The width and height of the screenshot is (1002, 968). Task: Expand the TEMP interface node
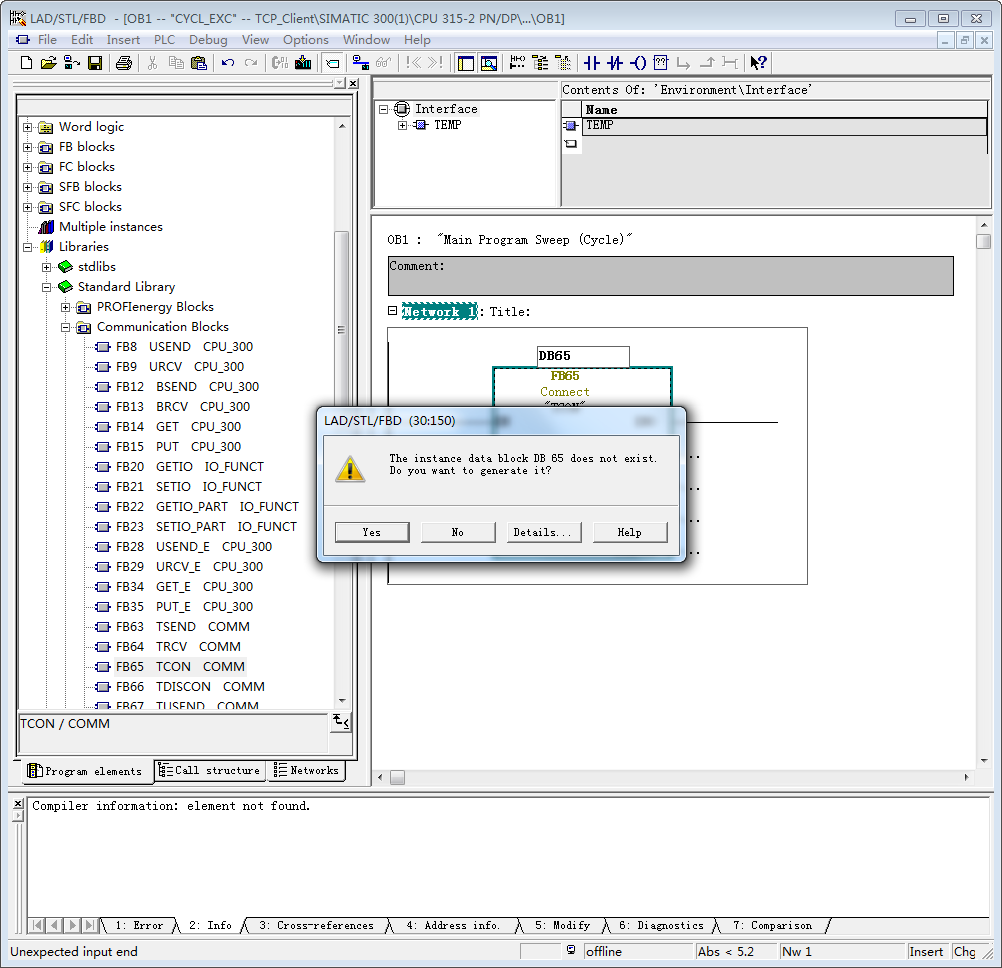[x=402, y=125]
